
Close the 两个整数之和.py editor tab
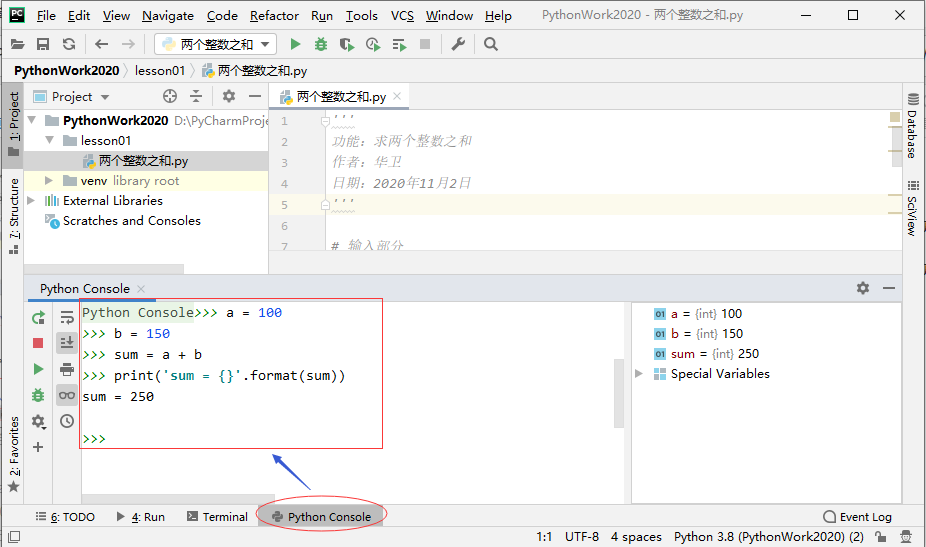click(397, 96)
